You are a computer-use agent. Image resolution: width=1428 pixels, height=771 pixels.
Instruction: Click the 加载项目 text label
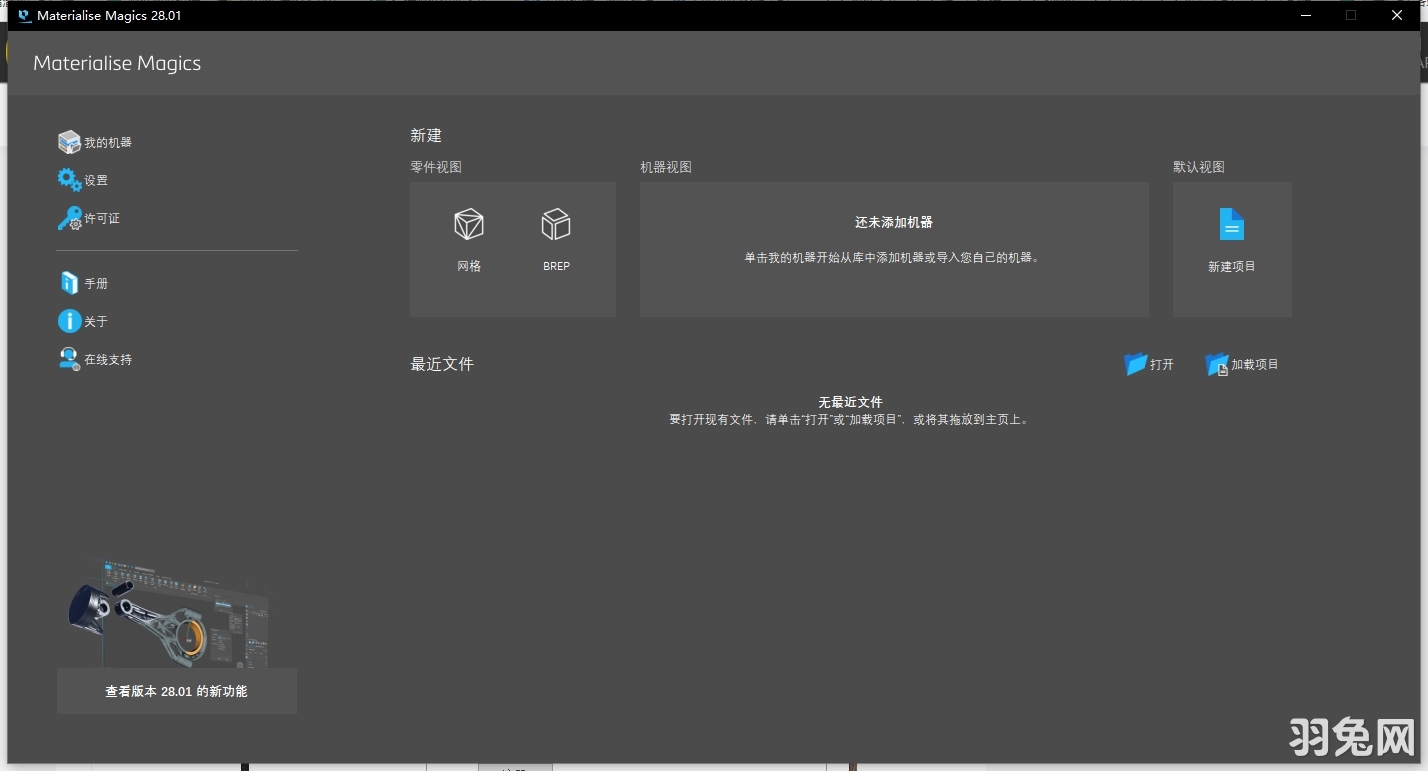click(x=1253, y=365)
